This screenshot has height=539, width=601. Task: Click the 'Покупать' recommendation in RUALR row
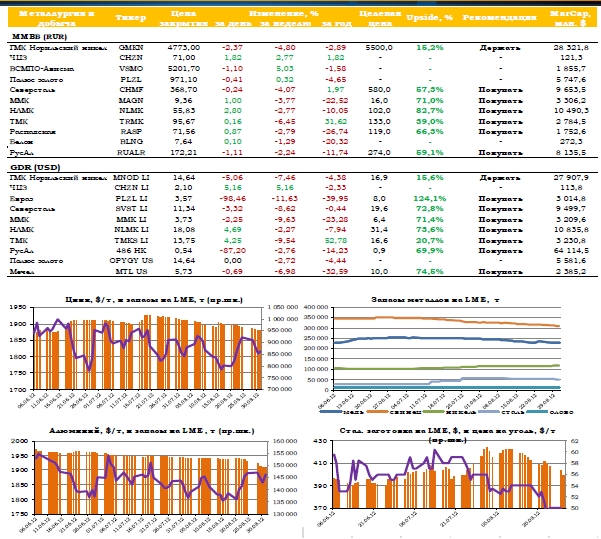[x=500, y=153]
